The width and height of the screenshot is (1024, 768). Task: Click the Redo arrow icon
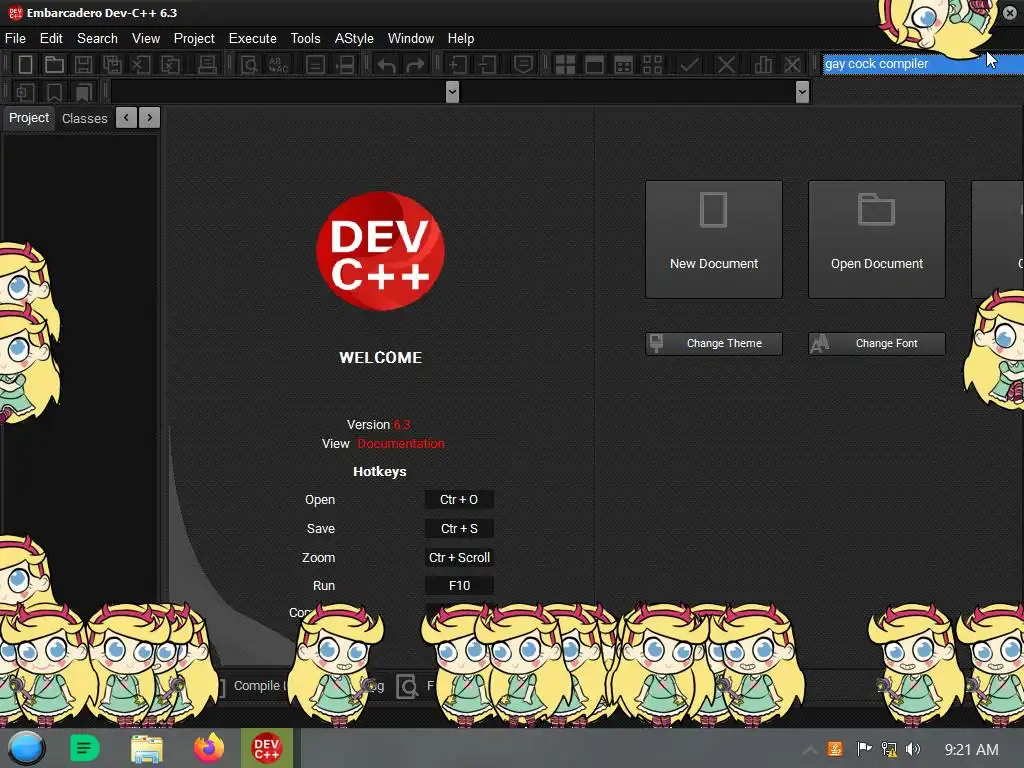click(x=415, y=65)
